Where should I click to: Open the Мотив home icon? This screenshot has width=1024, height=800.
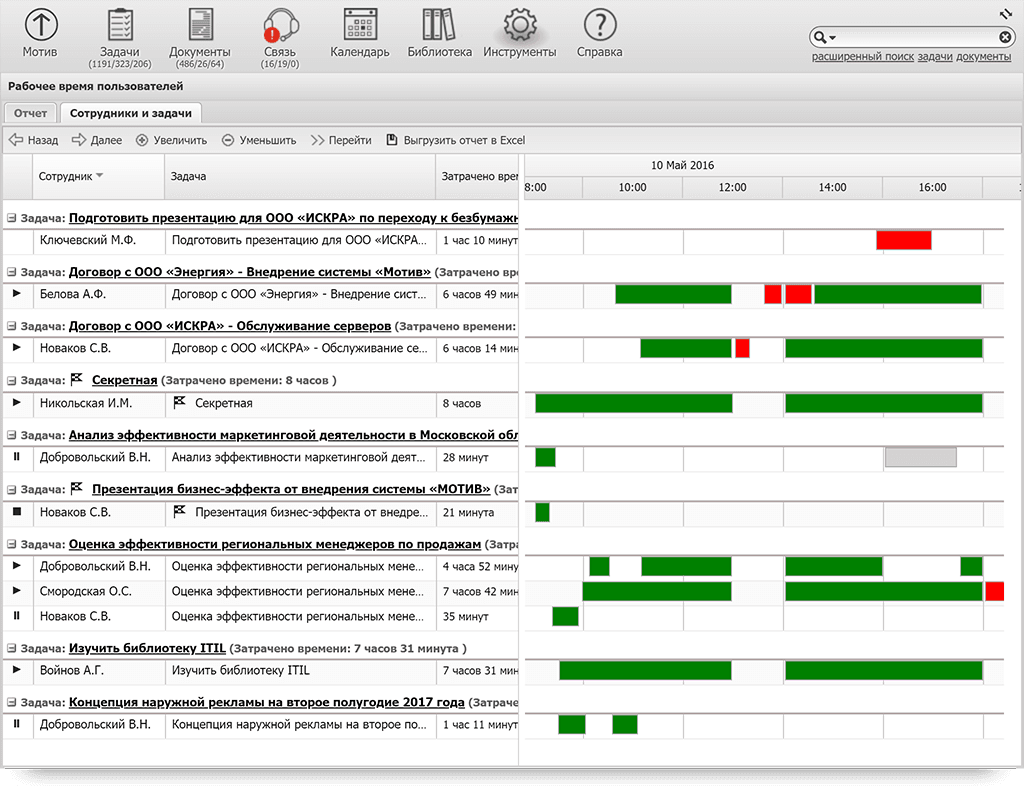[40, 25]
